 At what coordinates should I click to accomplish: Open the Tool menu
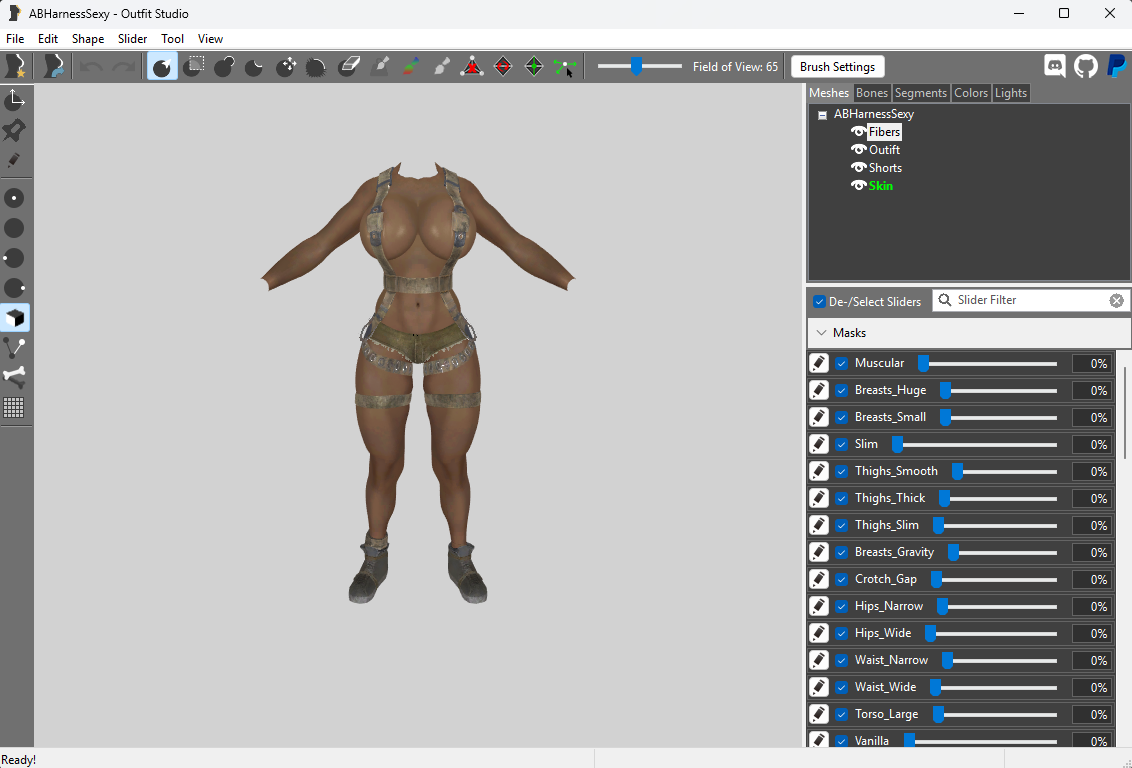pos(173,39)
